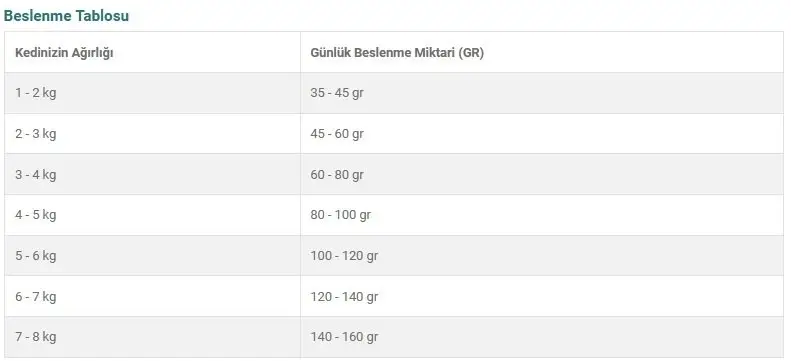This screenshot has height=364, width=791.
Task: Click empty area in the 7 - 8 kg row
Action: [580, 337]
